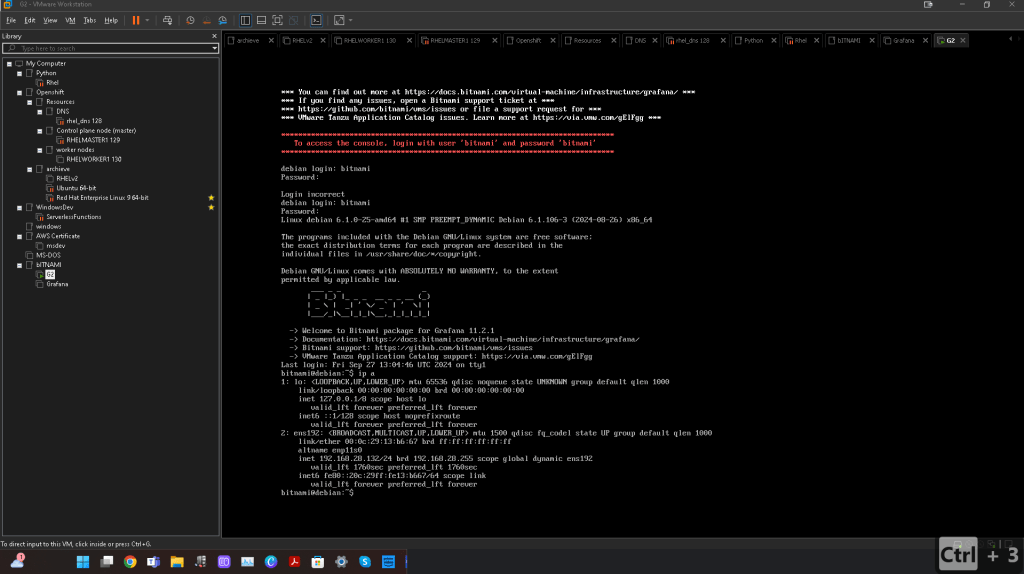Screen dimensions: 1024x574
Task: Switch to the RHELv2 tab
Action: coord(302,40)
